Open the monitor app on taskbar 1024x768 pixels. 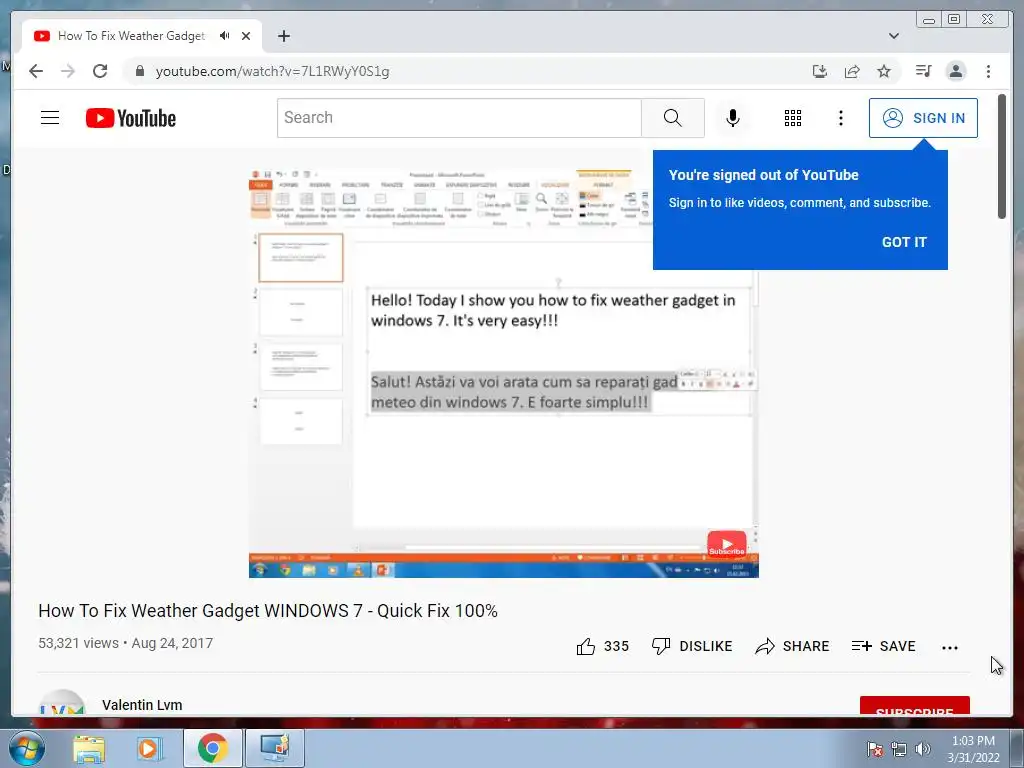pyautogui.click(x=274, y=748)
